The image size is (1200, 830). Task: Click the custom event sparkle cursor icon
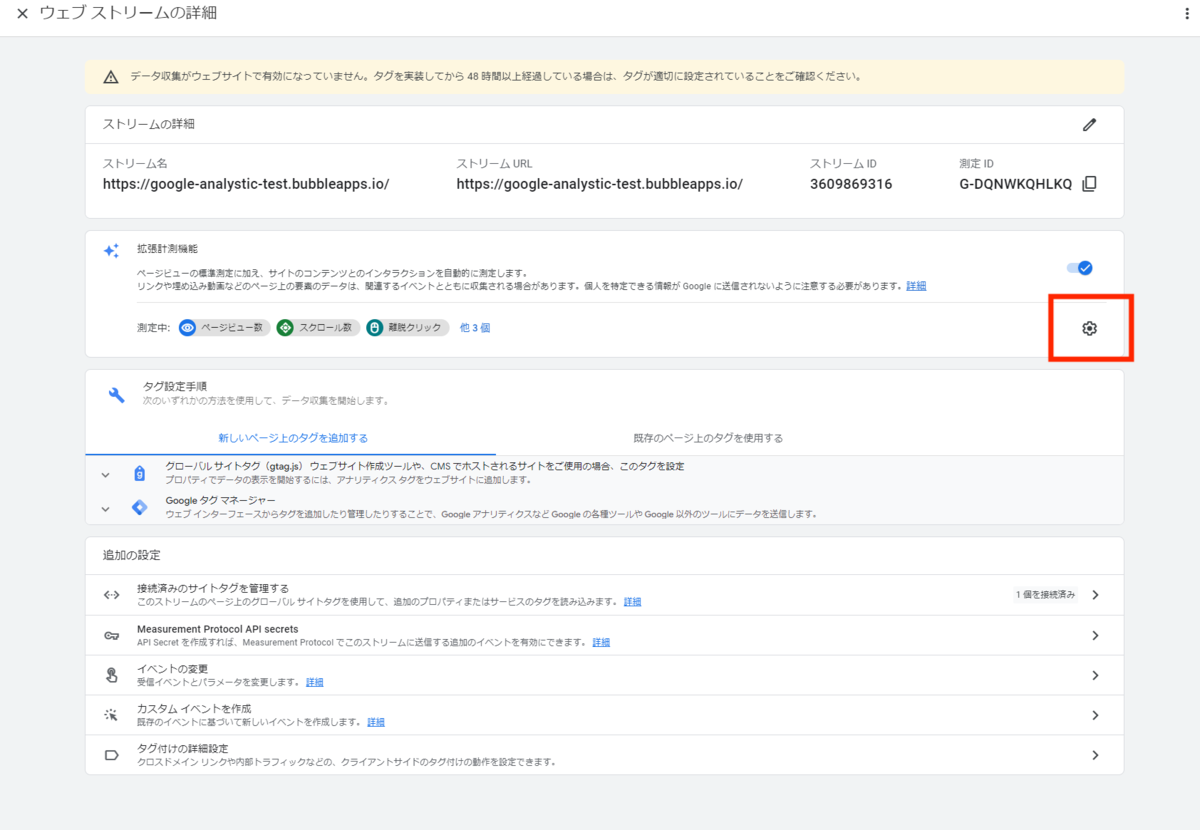(x=112, y=715)
